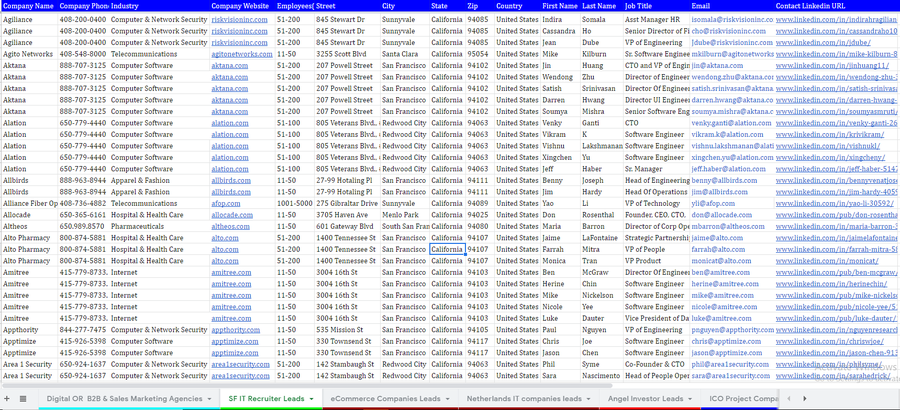Select the 94105 zip cell
Image resolution: width=900 pixels, height=420 pixels.
(x=479, y=329)
